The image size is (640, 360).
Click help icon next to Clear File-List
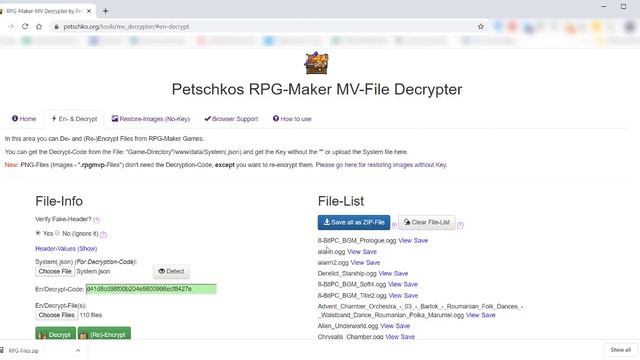(x=460, y=225)
